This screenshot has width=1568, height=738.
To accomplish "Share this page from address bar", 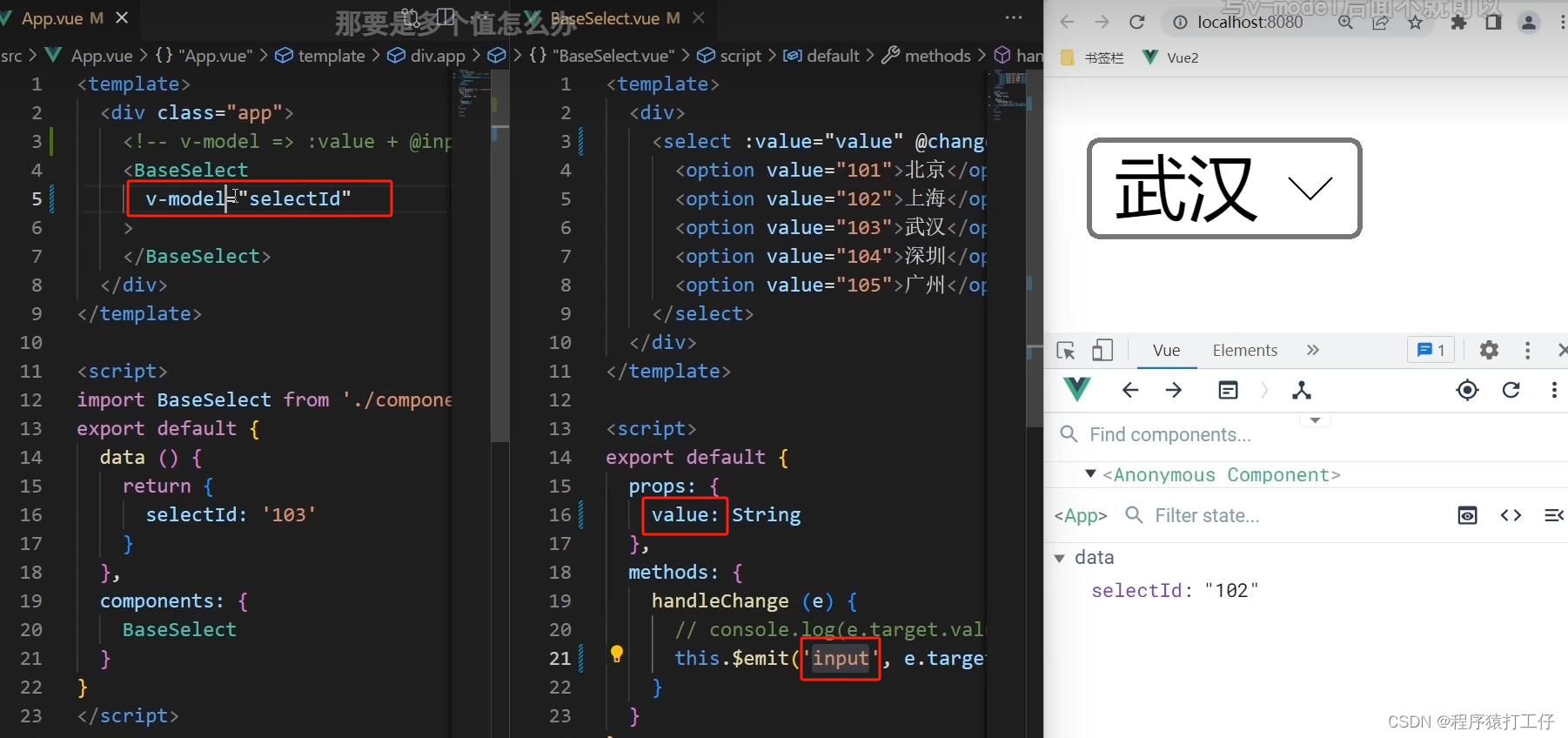I will 1381,23.
